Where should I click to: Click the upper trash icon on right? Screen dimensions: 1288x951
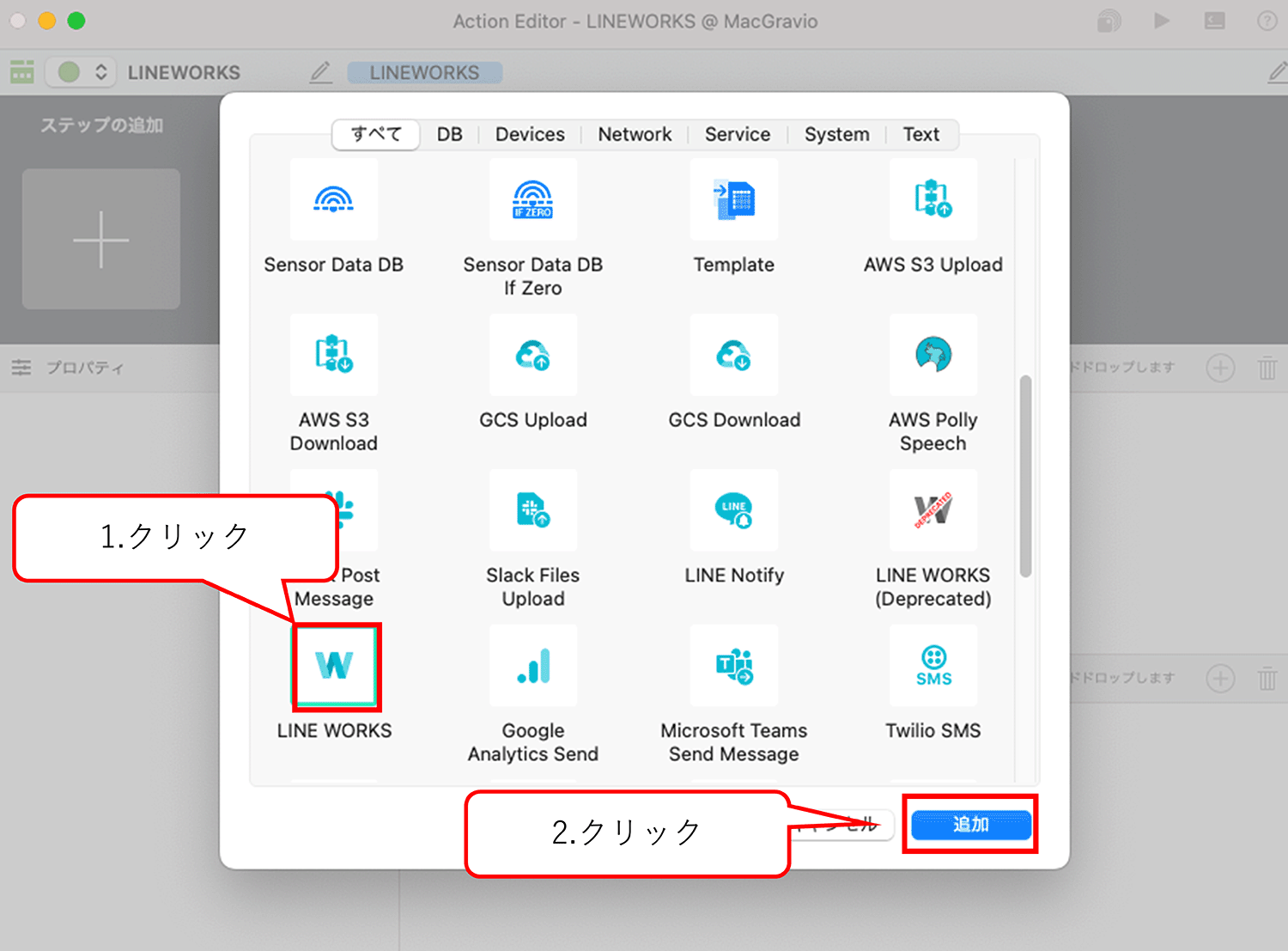click(x=1267, y=368)
